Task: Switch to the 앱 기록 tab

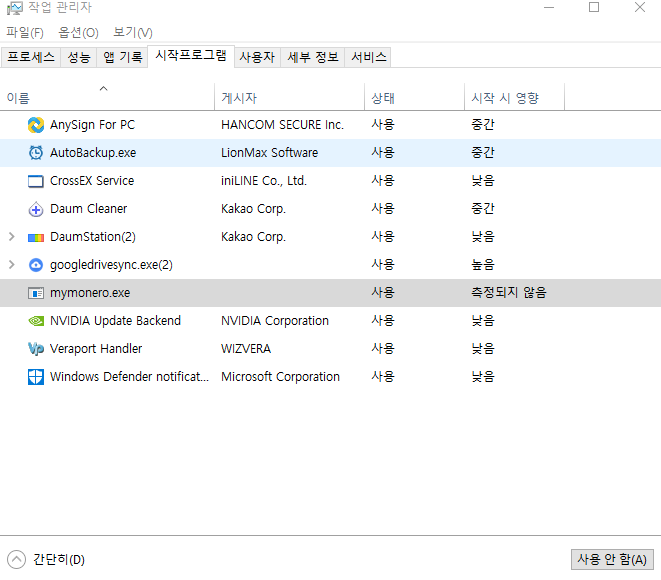Action: (x=123, y=57)
